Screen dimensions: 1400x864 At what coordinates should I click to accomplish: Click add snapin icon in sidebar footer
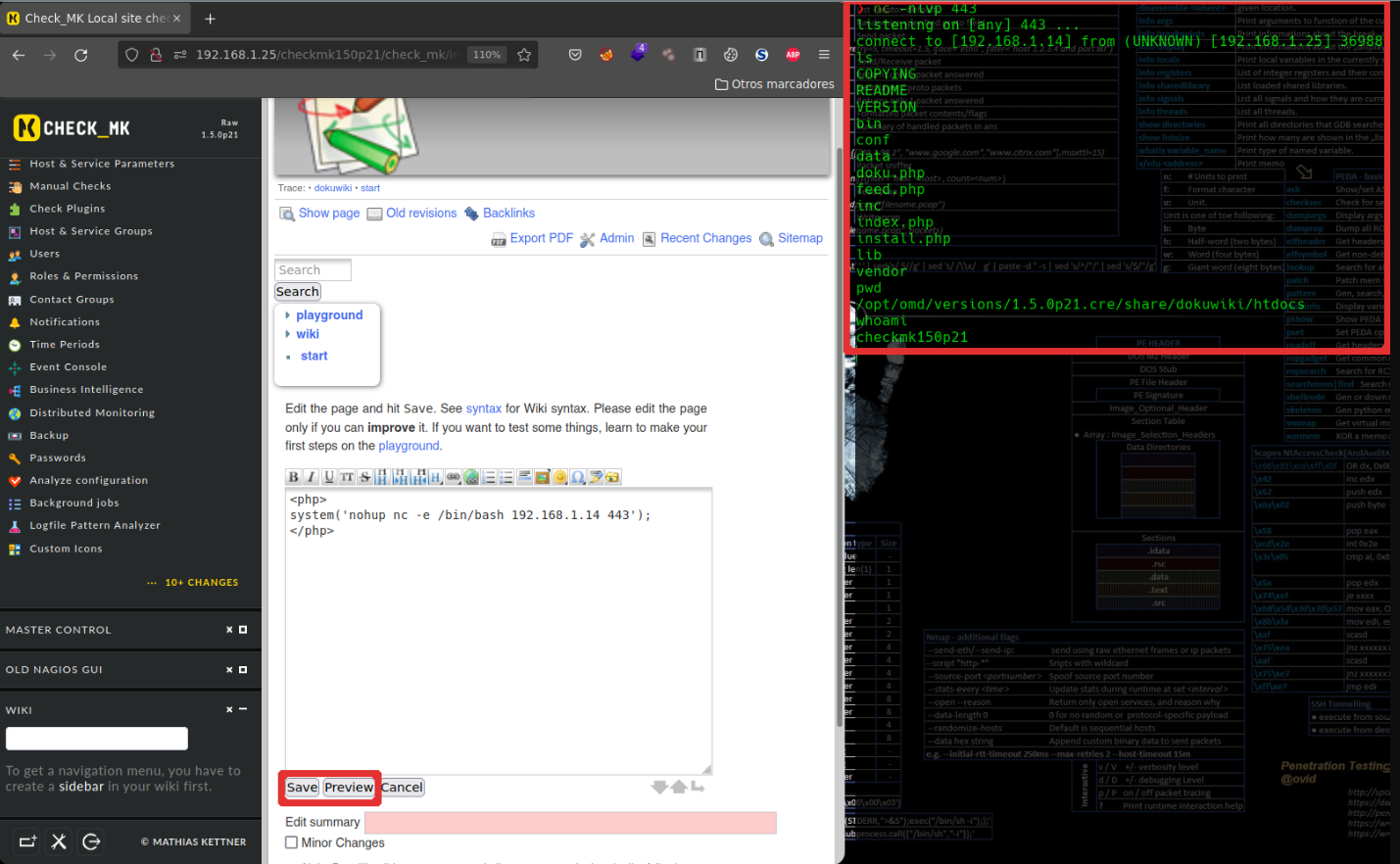[x=27, y=841]
